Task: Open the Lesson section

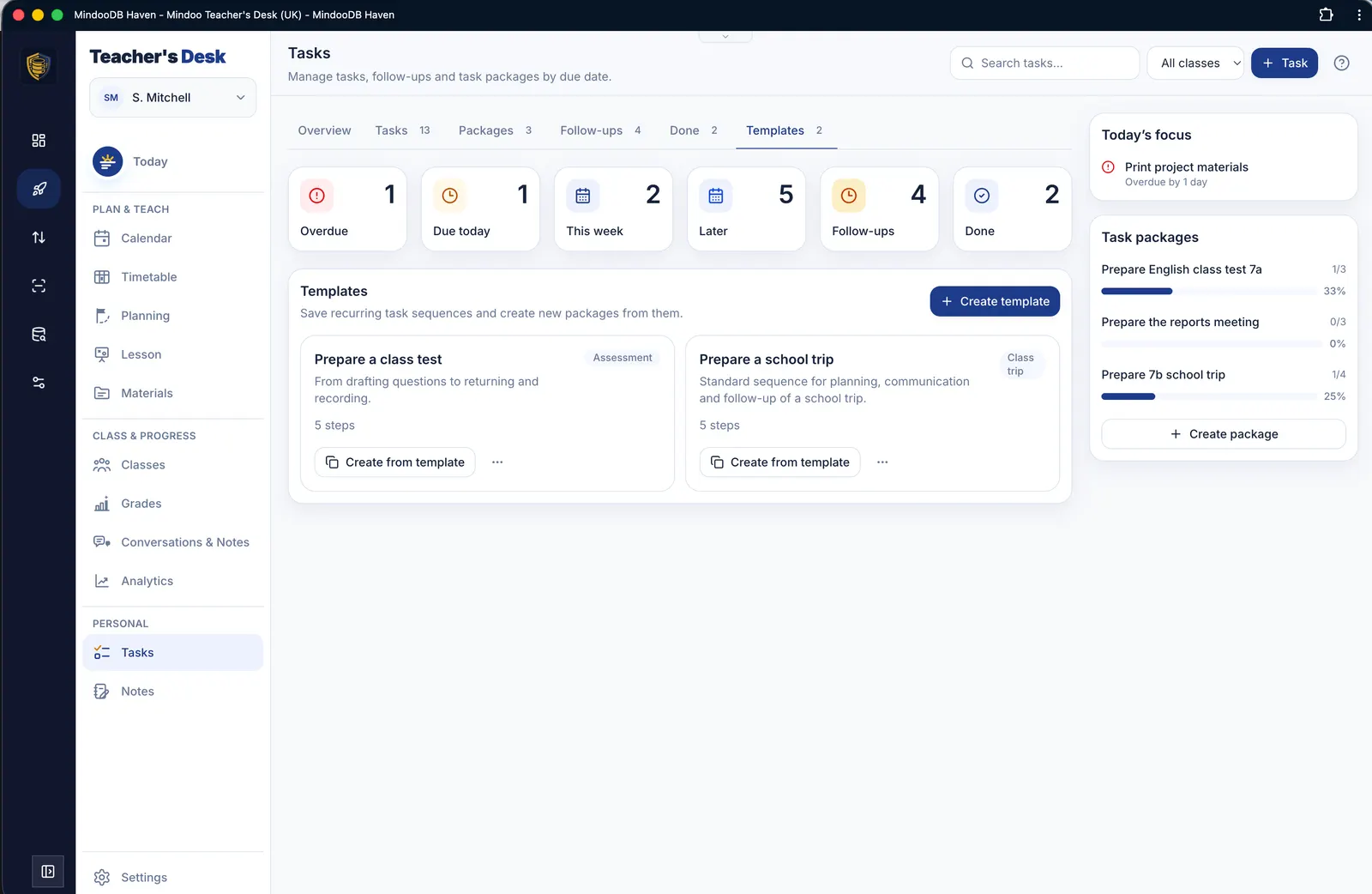Action: (173, 354)
